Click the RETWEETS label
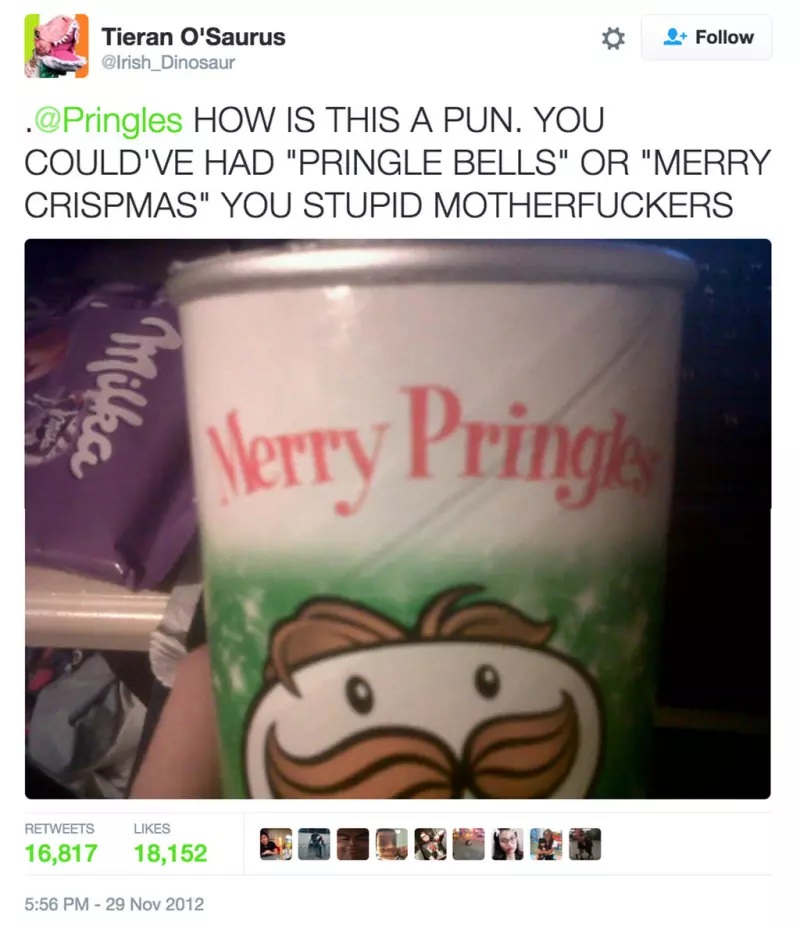The width and height of the screenshot is (800, 925). coord(59,828)
